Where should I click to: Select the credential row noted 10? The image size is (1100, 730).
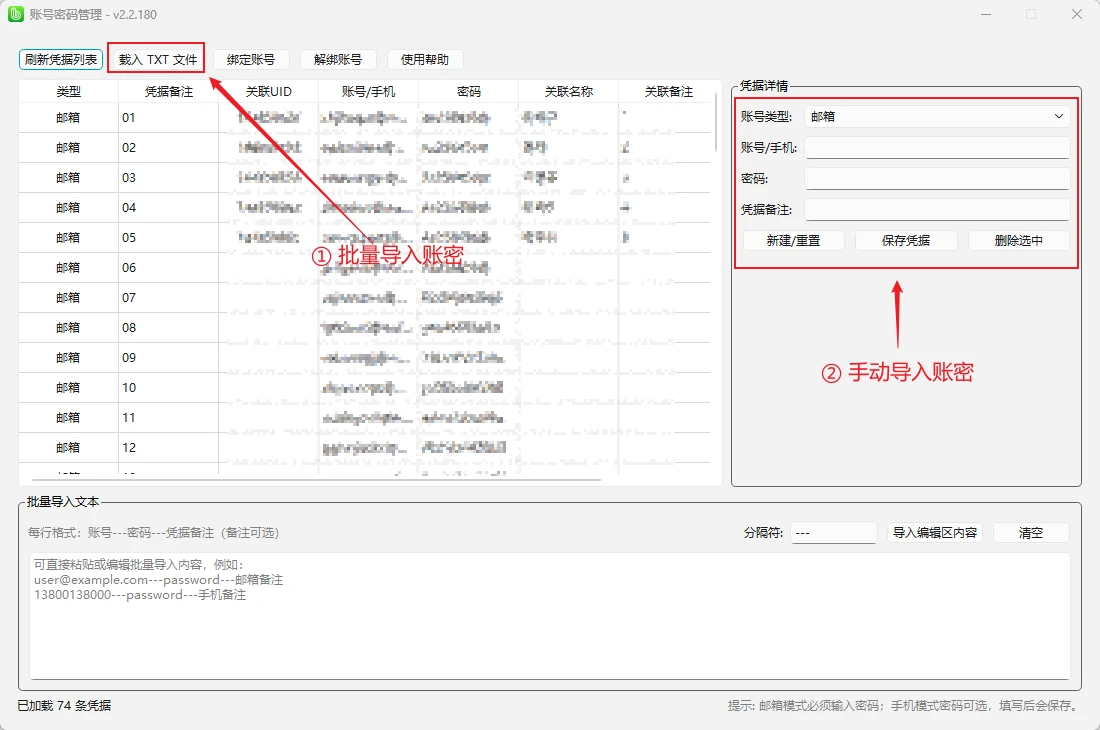pos(365,388)
